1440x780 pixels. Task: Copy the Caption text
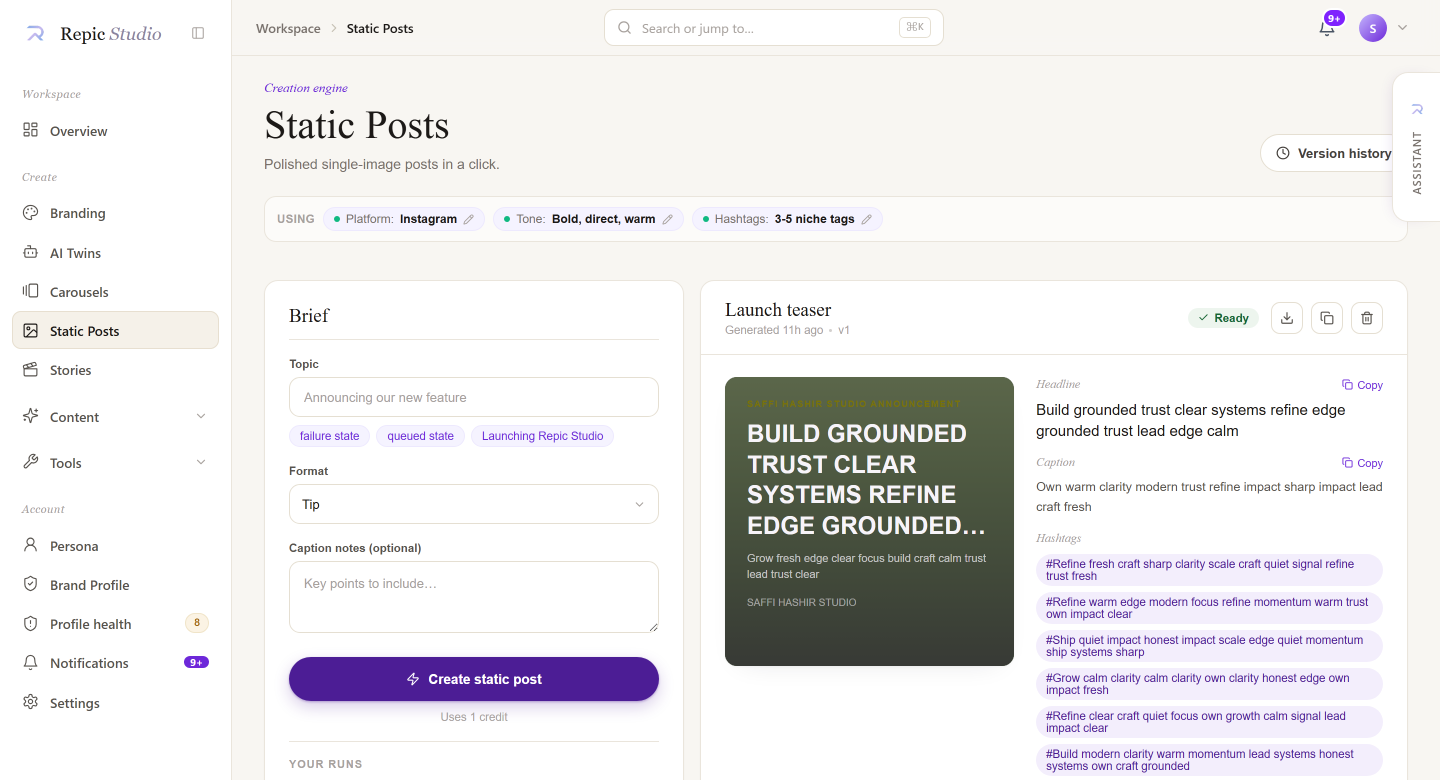1362,463
